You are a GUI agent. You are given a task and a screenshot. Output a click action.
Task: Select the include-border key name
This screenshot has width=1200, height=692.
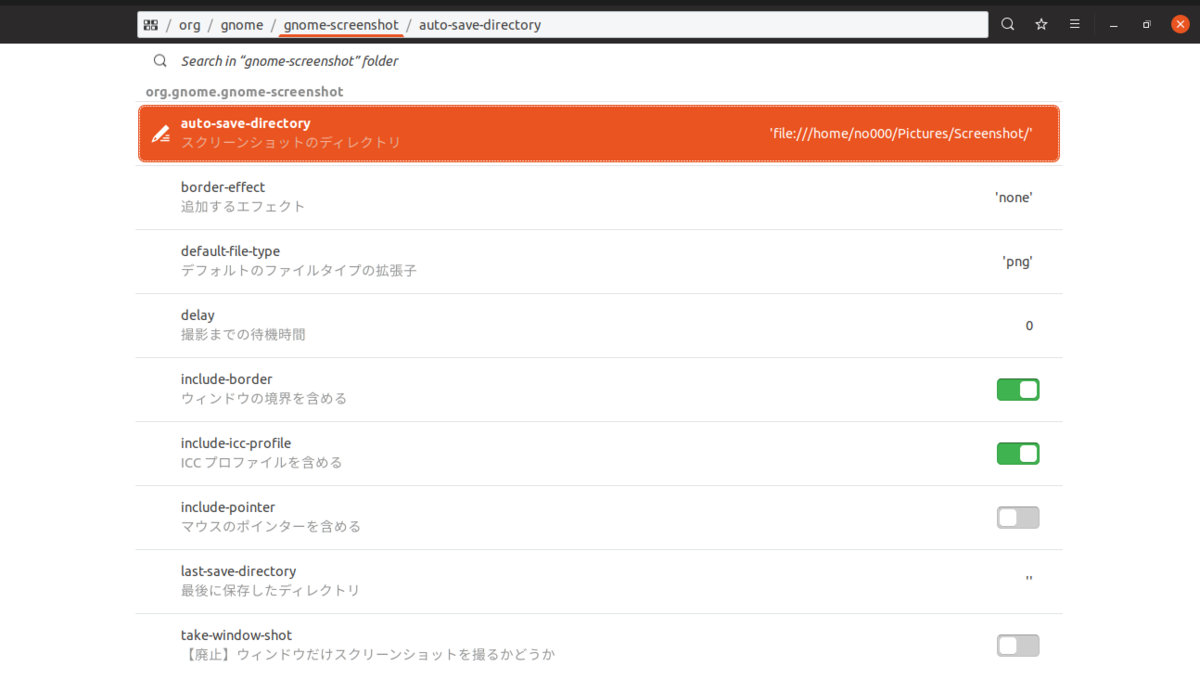tap(226, 379)
